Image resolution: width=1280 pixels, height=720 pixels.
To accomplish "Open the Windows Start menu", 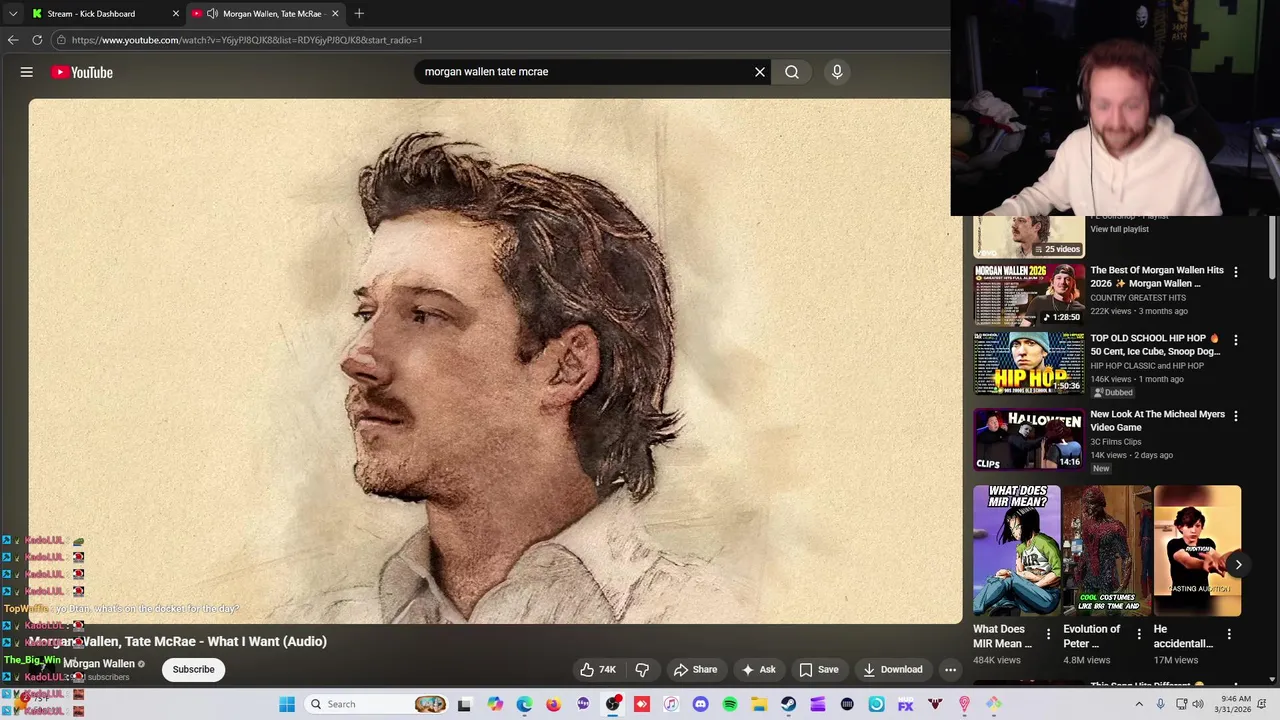I will coord(287,704).
